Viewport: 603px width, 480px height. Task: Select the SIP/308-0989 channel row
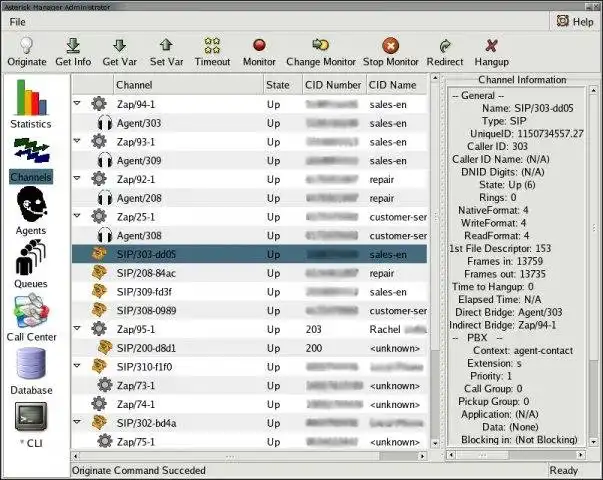[249, 310]
